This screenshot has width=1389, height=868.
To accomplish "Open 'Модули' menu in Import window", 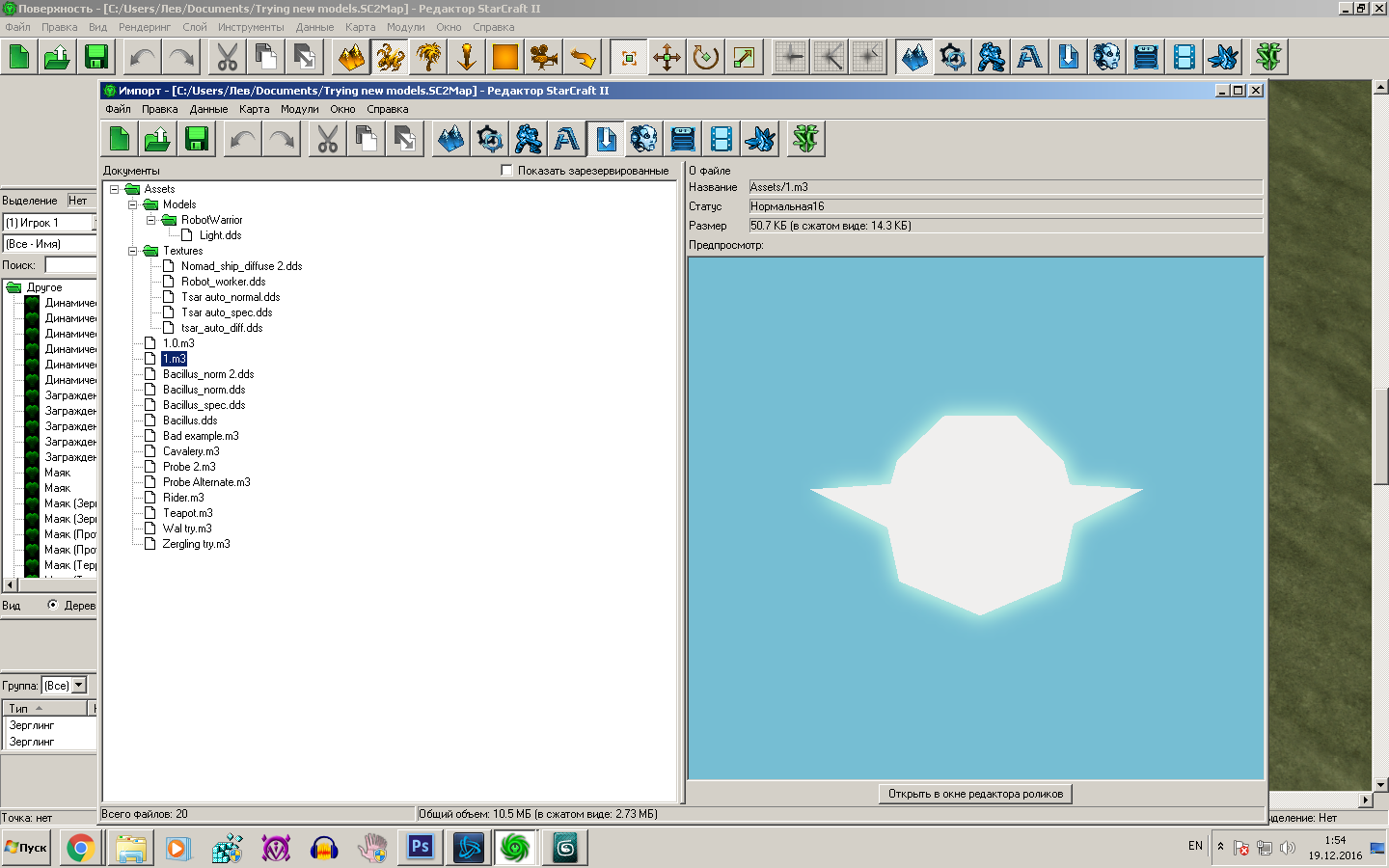I will pyautogui.click(x=300, y=109).
